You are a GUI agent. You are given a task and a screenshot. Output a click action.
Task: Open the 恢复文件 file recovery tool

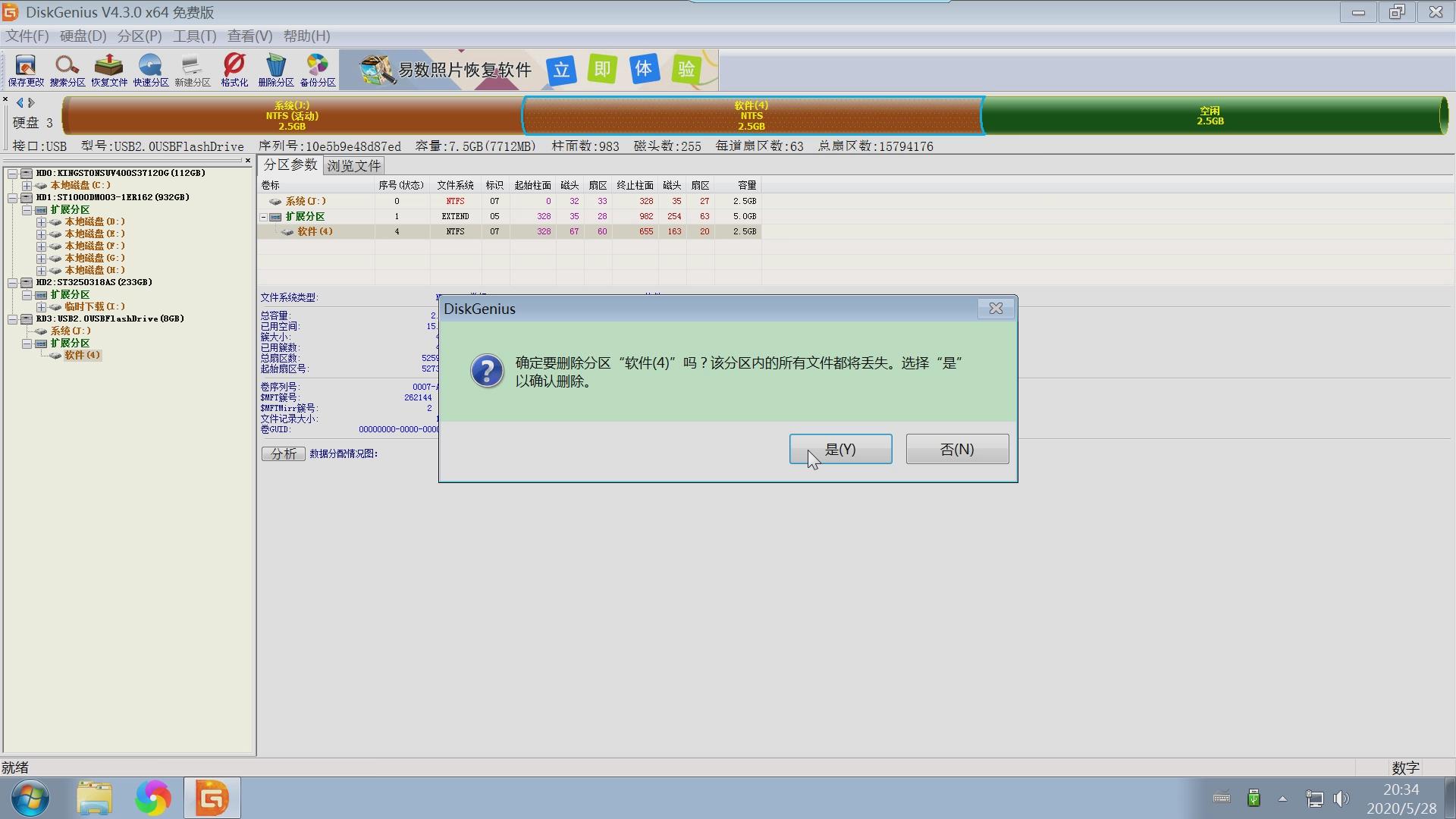[x=108, y=70]
